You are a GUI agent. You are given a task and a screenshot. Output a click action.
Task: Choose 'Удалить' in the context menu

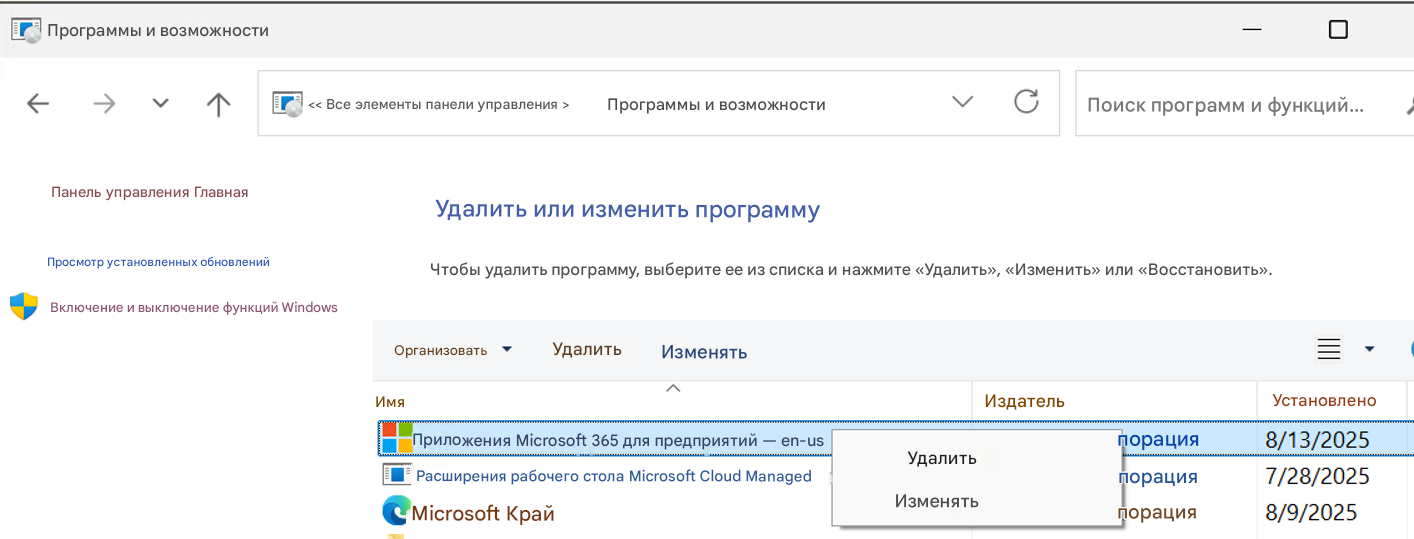942,458
